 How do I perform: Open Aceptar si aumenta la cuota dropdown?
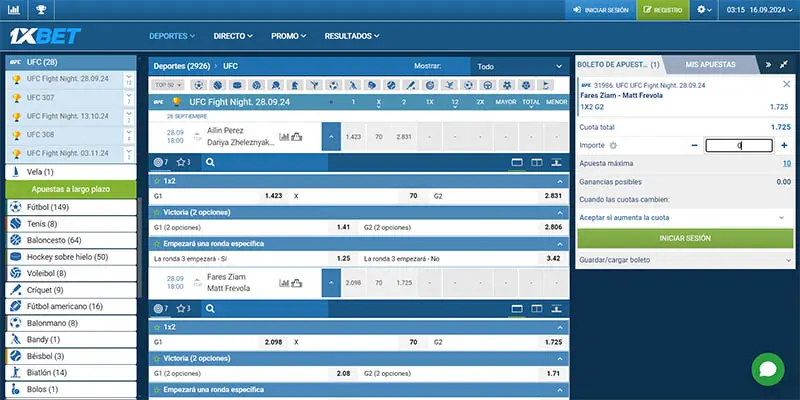[x=685, y=218]
